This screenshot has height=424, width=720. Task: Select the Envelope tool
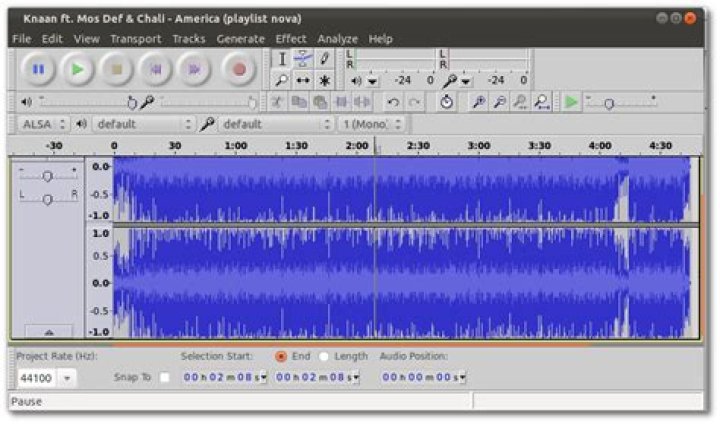(303, 59)
